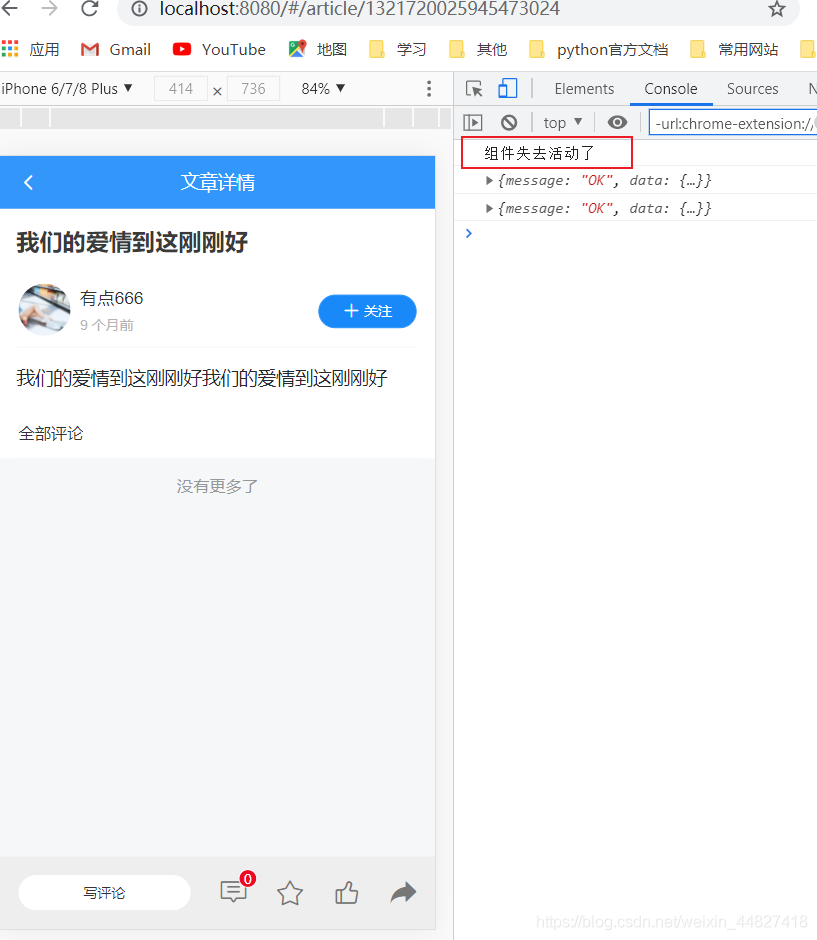817x940 pixels.
Task: Click the console filter input field
Action: 732,123
